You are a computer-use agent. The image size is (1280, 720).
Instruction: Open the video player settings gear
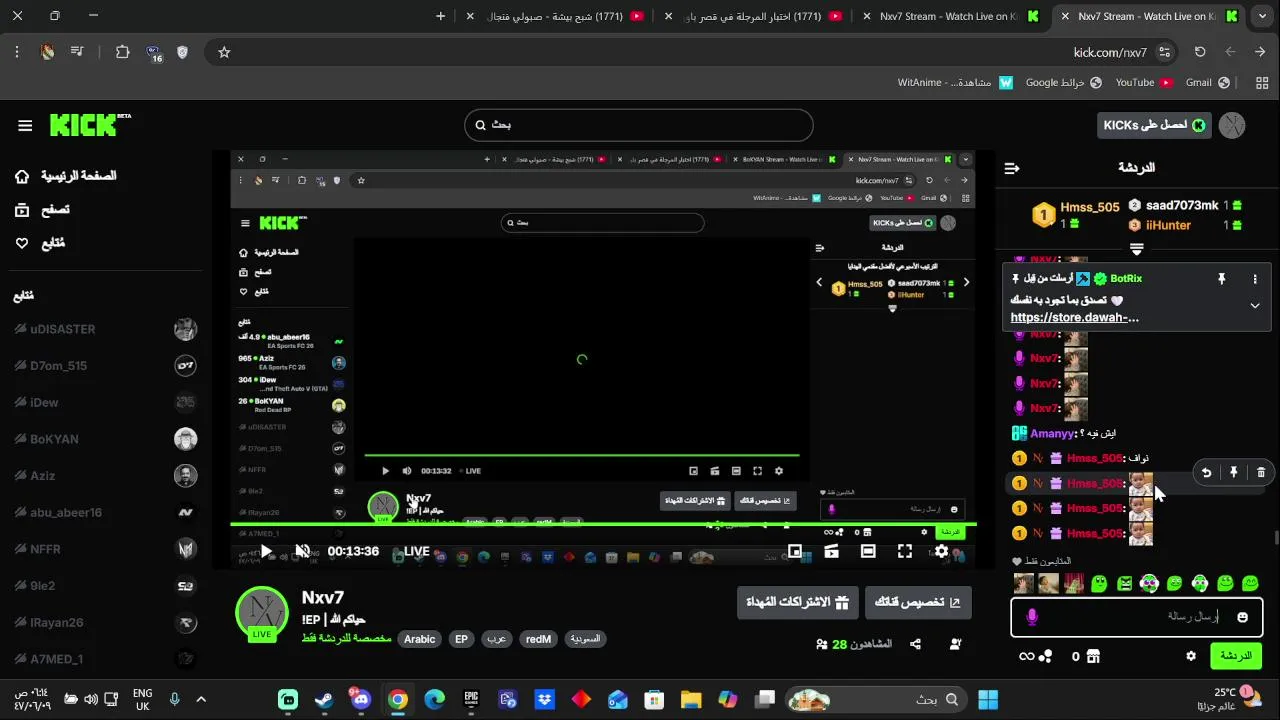tap(941, 551)
